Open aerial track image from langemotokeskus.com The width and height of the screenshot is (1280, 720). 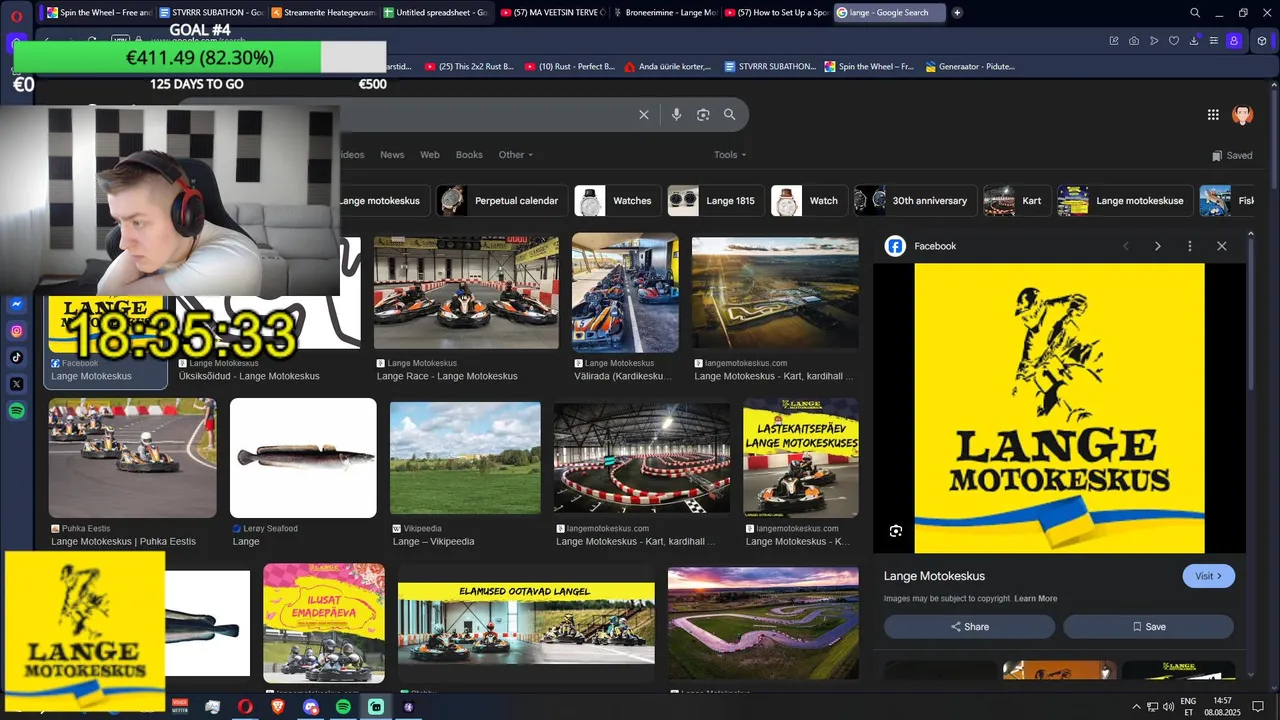pos(775,292)
